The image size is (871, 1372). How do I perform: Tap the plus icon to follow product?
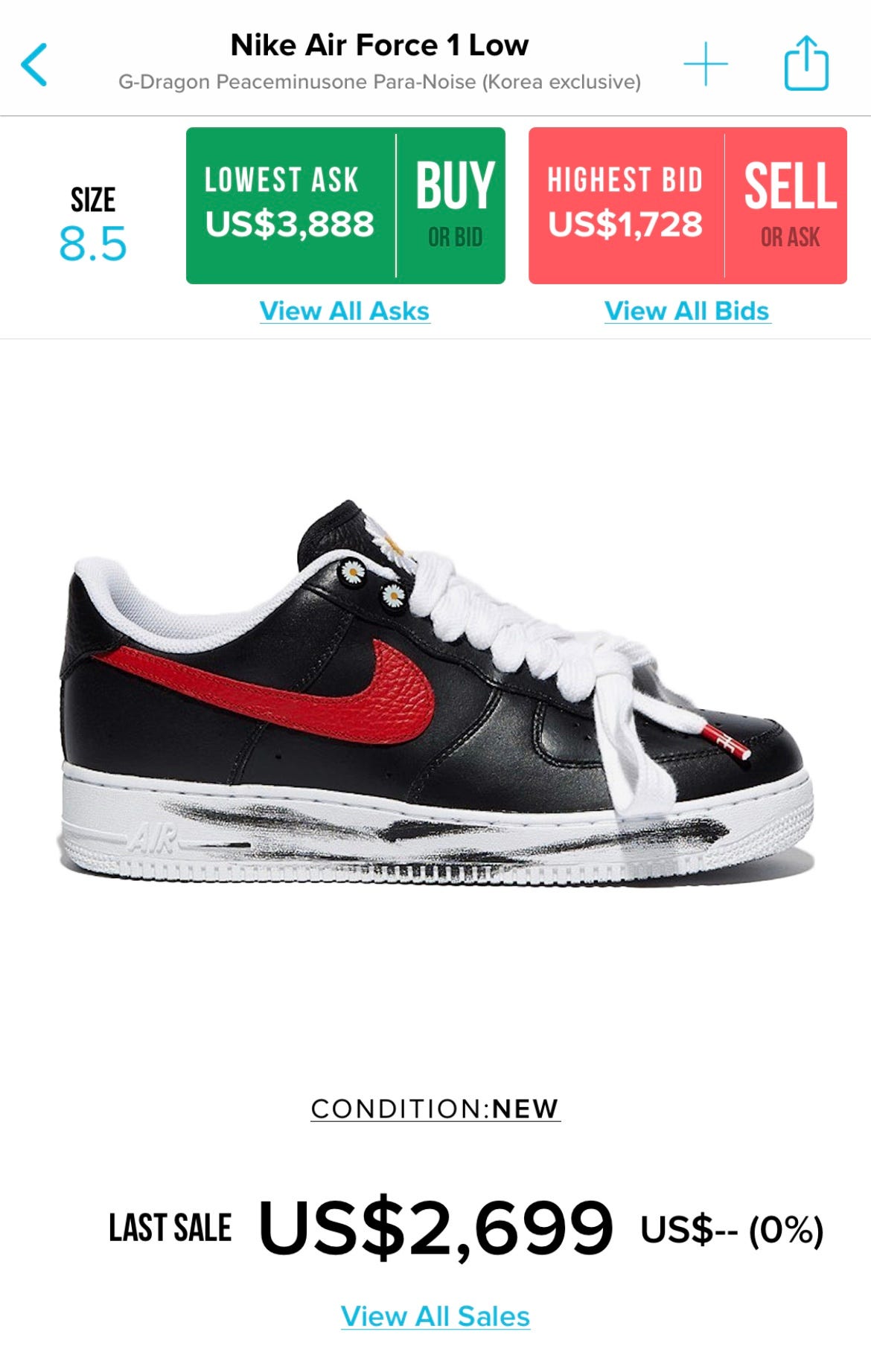coord(705,64)
